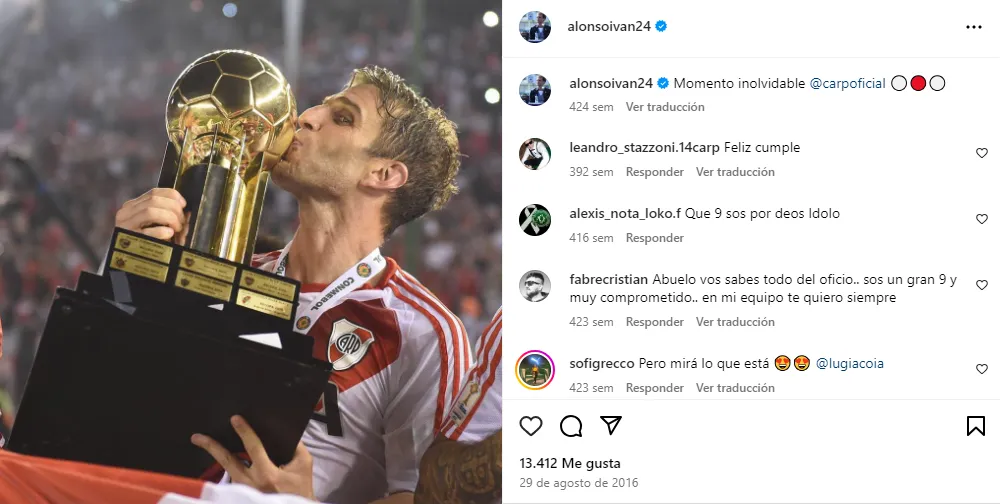Like sofigrecco's comment
Viewport: 1000px width, 504px height.
pos(982,369)
